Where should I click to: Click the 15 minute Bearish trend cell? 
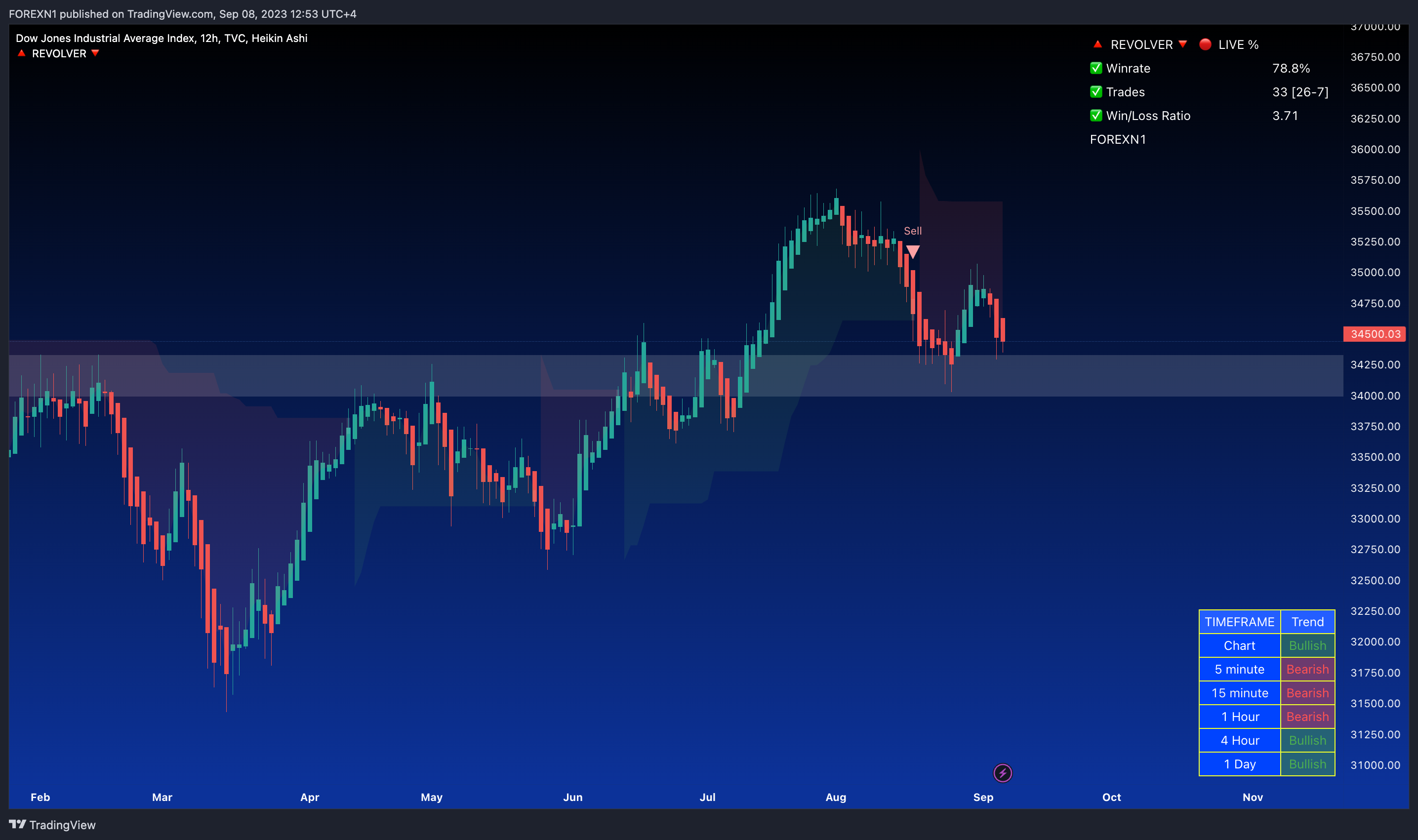1308,693
